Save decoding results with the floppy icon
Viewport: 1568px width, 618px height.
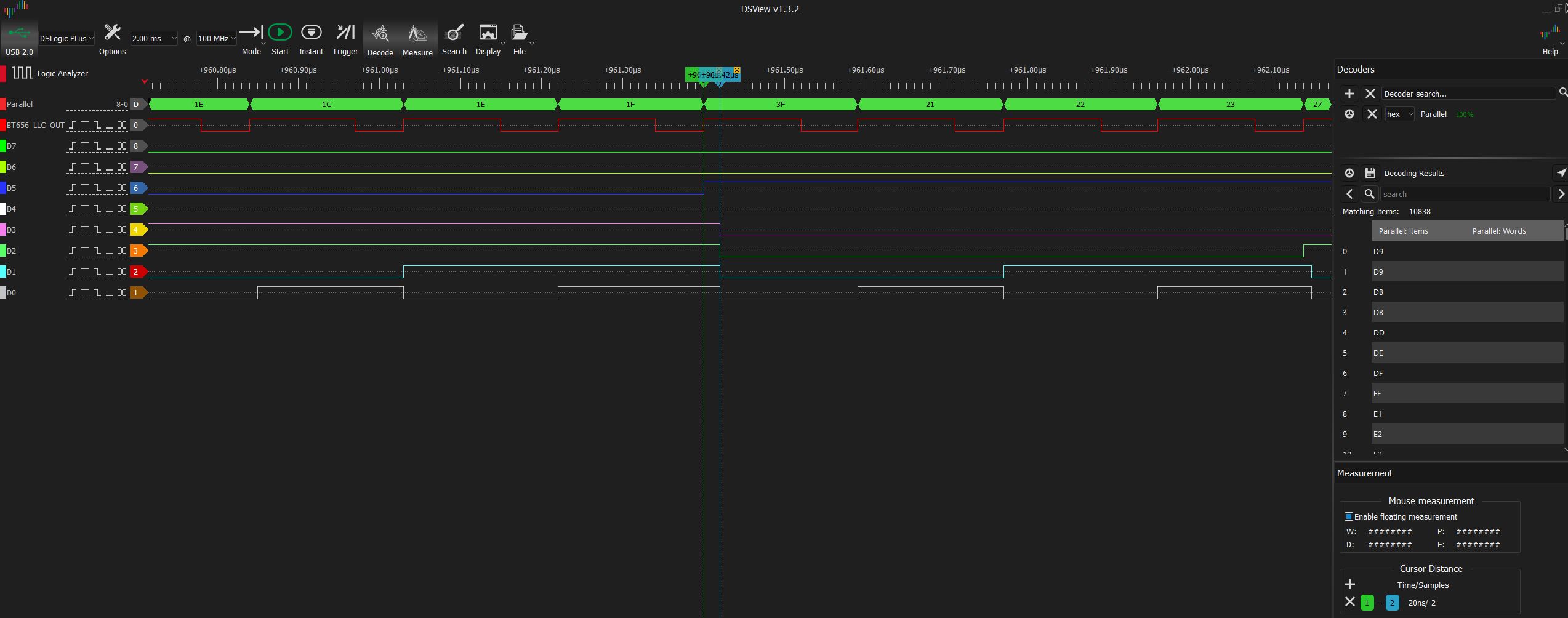click(x=1370, y=173)
